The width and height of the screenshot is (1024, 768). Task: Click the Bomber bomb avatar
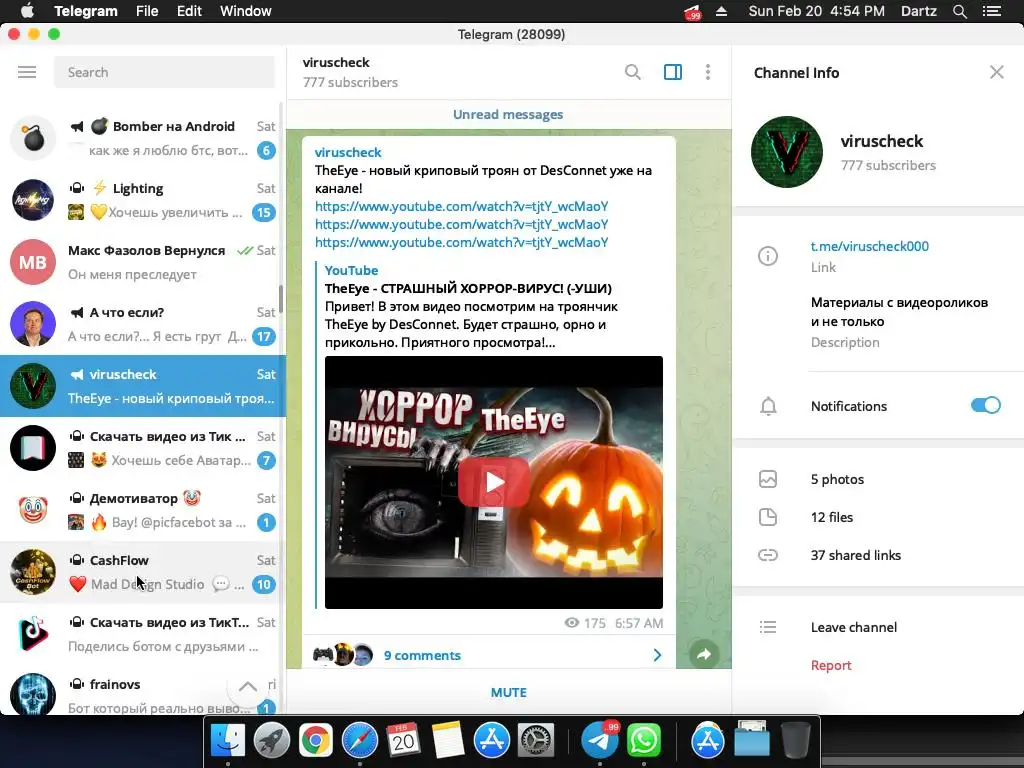pos(33,138)
